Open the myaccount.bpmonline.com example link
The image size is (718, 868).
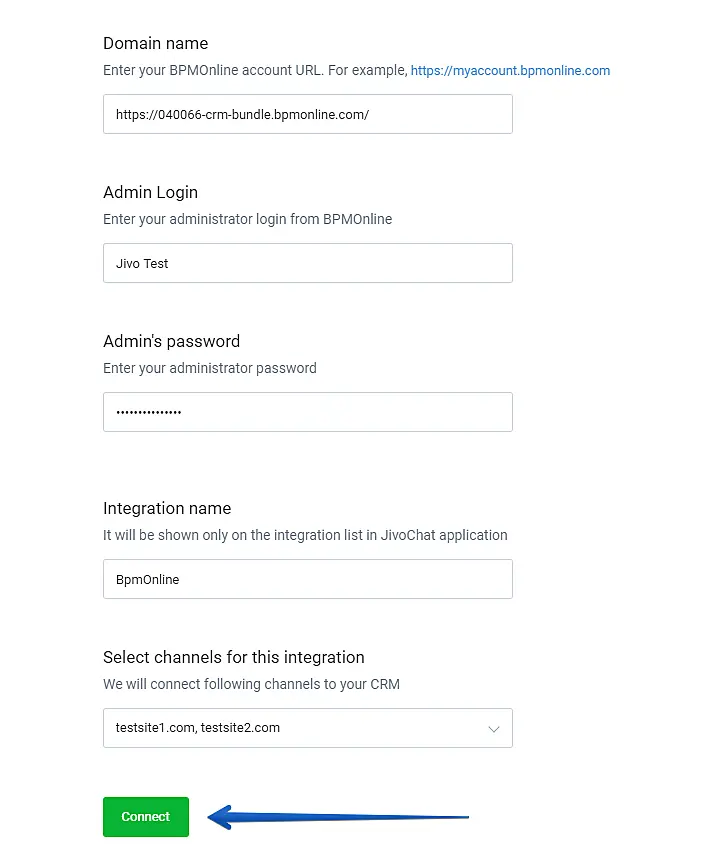click(510, 71)
